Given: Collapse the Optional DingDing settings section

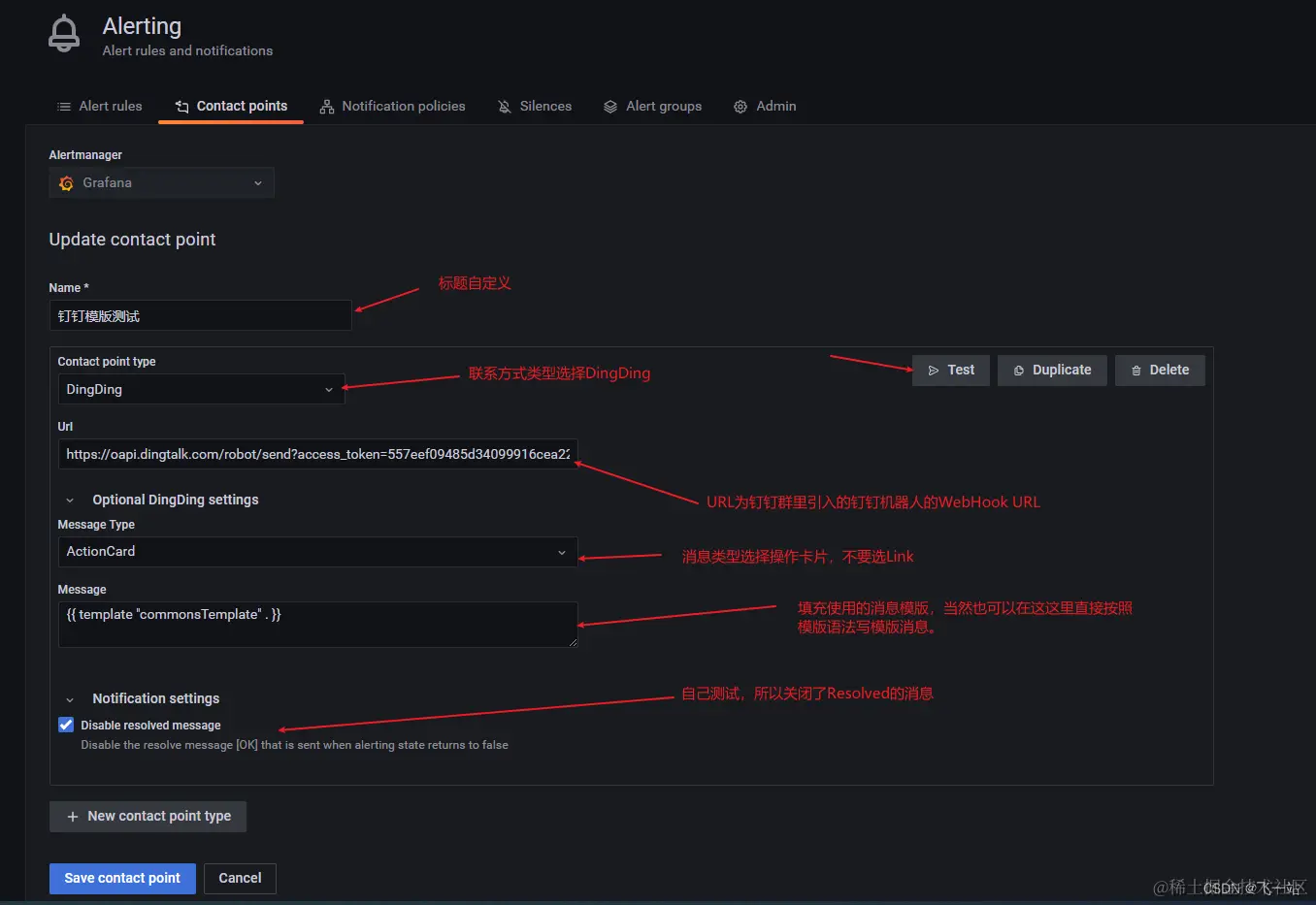Looking at the screenshot, I should [x=70, y=501].
